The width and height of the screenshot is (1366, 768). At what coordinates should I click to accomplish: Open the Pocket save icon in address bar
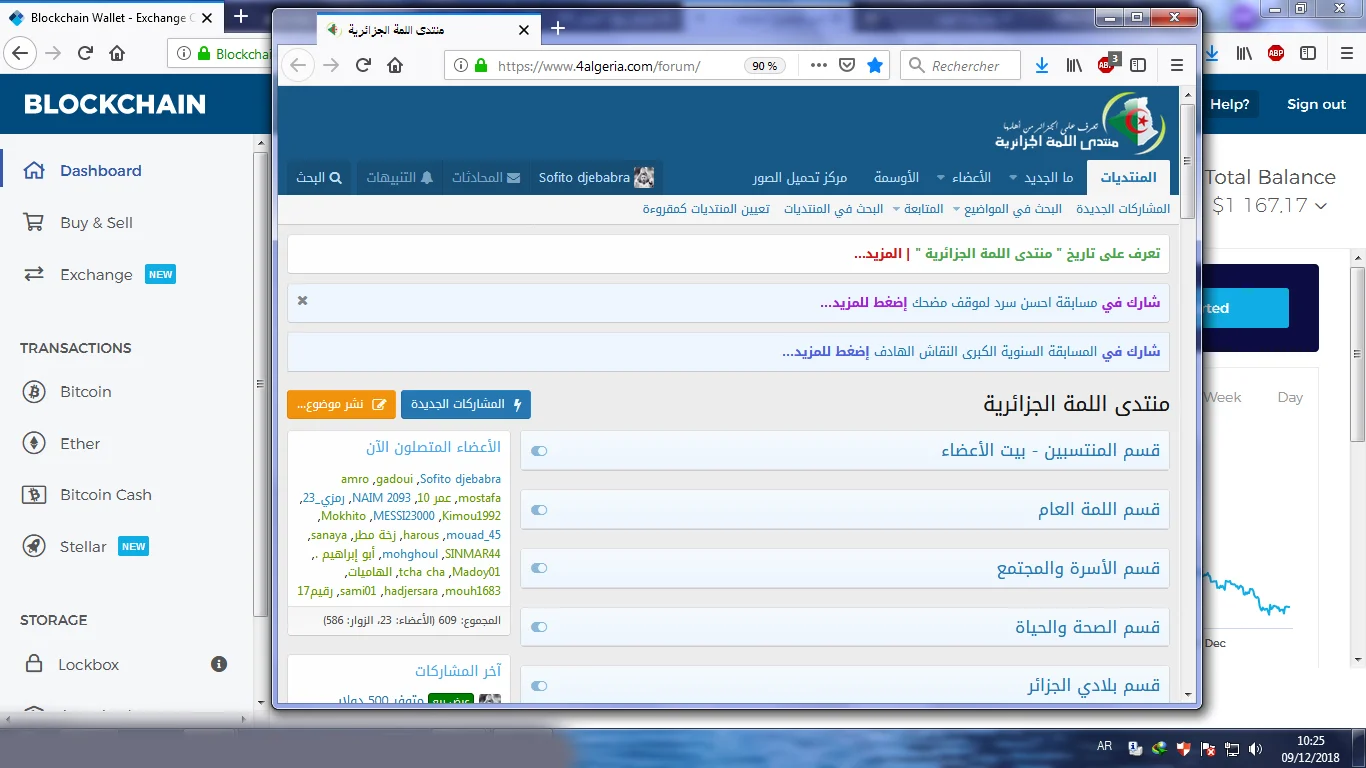click(x=846, y=65)
